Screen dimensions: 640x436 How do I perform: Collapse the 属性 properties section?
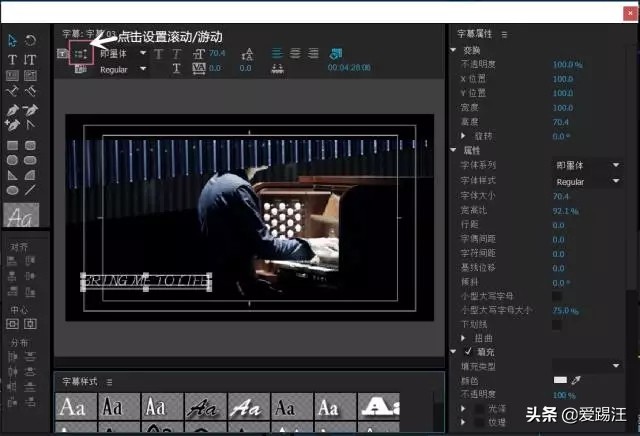pos(453,150)
